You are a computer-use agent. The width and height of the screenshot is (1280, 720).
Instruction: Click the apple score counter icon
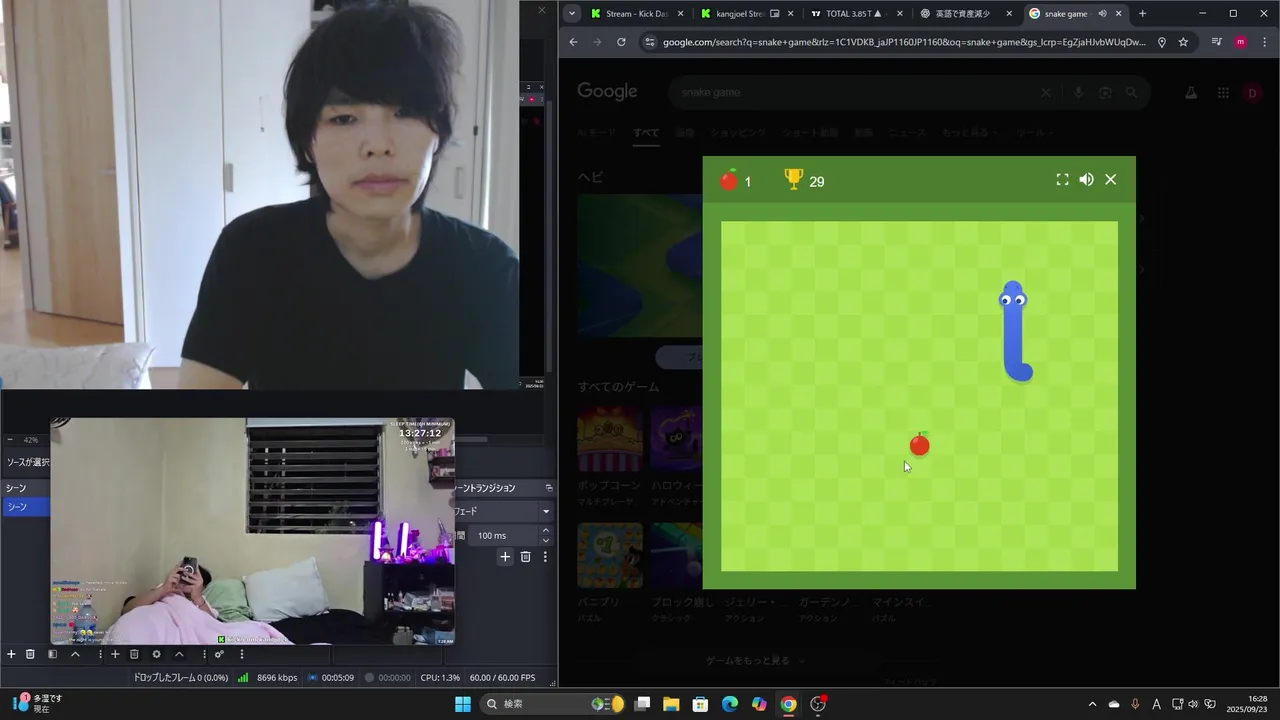point(729,180)
